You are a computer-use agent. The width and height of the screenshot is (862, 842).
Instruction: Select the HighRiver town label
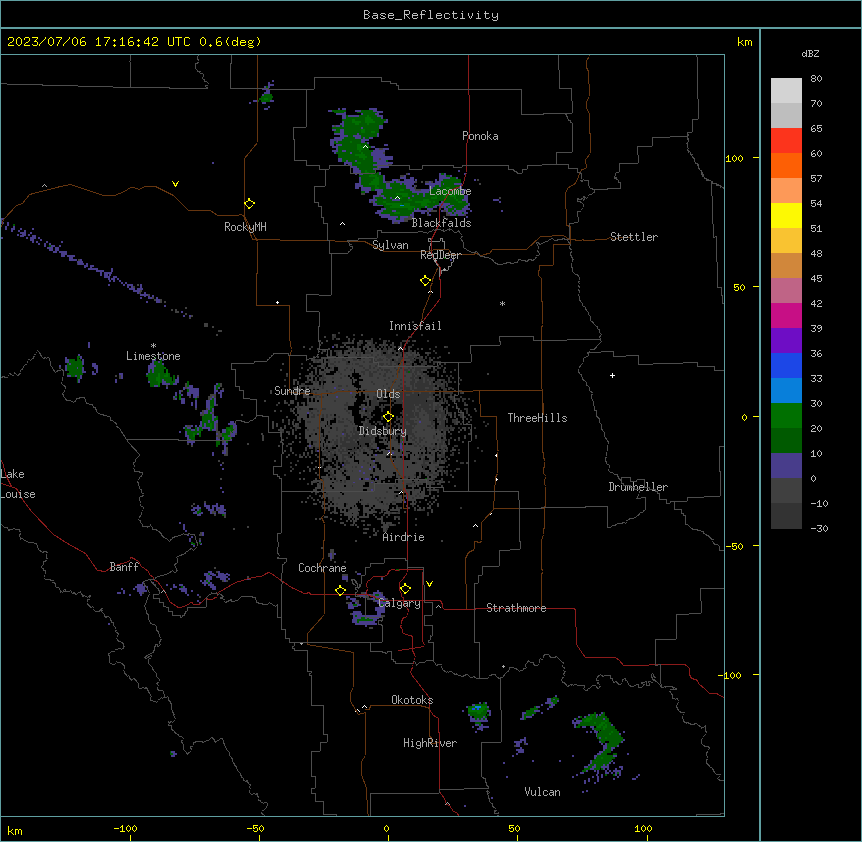(430, 743)
